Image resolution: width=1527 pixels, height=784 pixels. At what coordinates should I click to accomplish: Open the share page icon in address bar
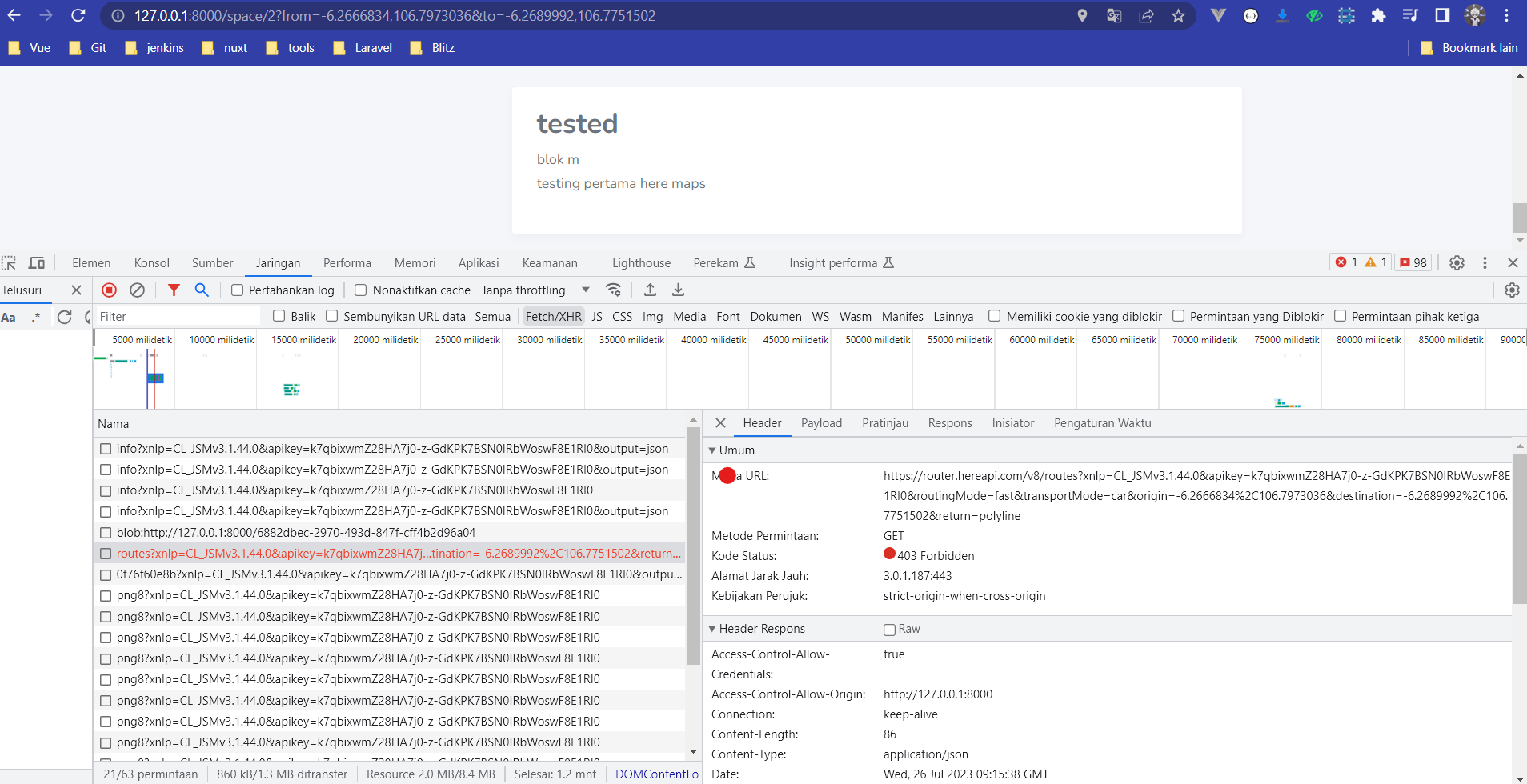pos(1146,15)
